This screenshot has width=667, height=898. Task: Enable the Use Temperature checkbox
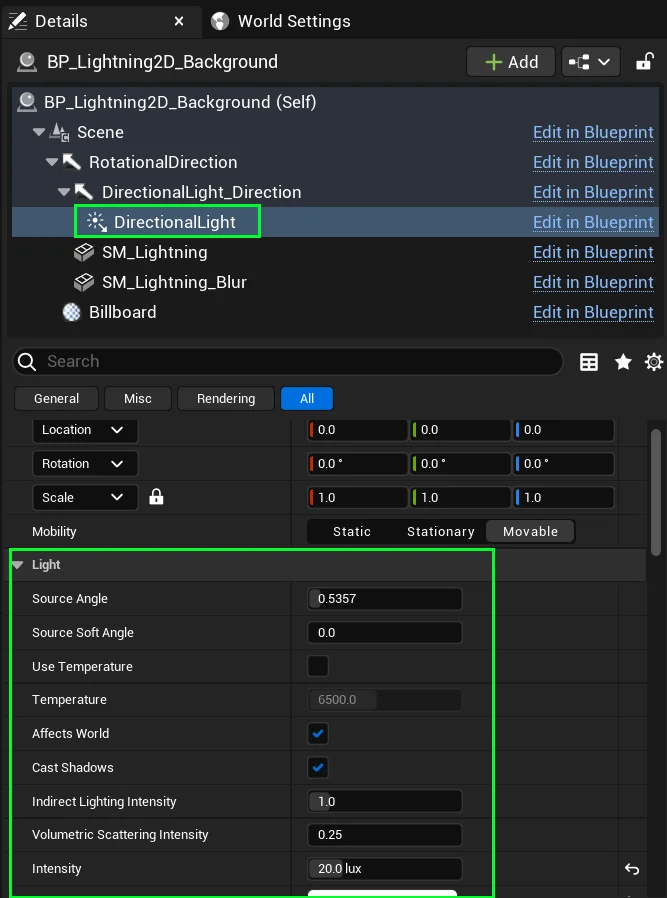coord(318,666)
